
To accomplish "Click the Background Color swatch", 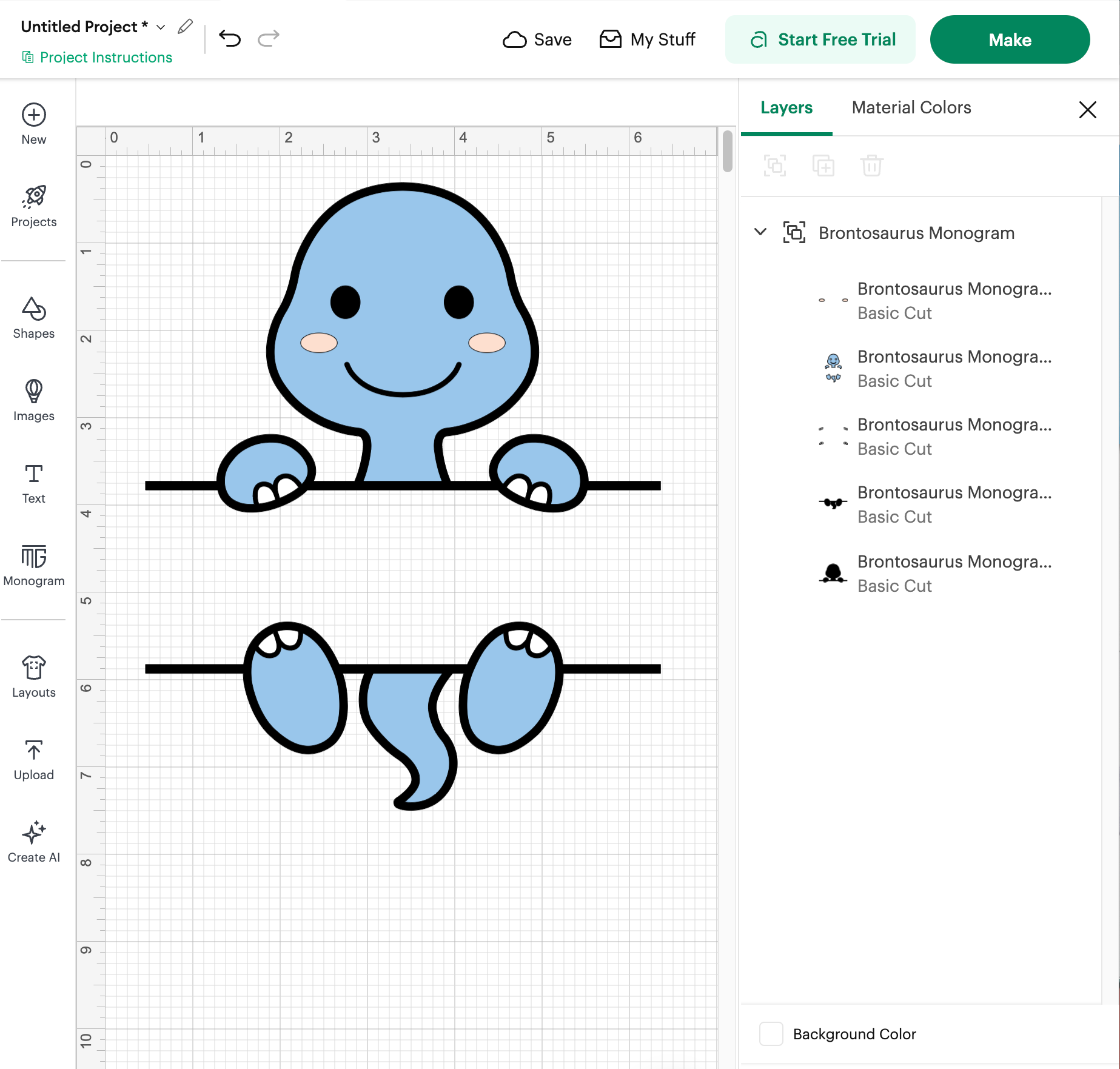I will click(x=771, y=1034).
